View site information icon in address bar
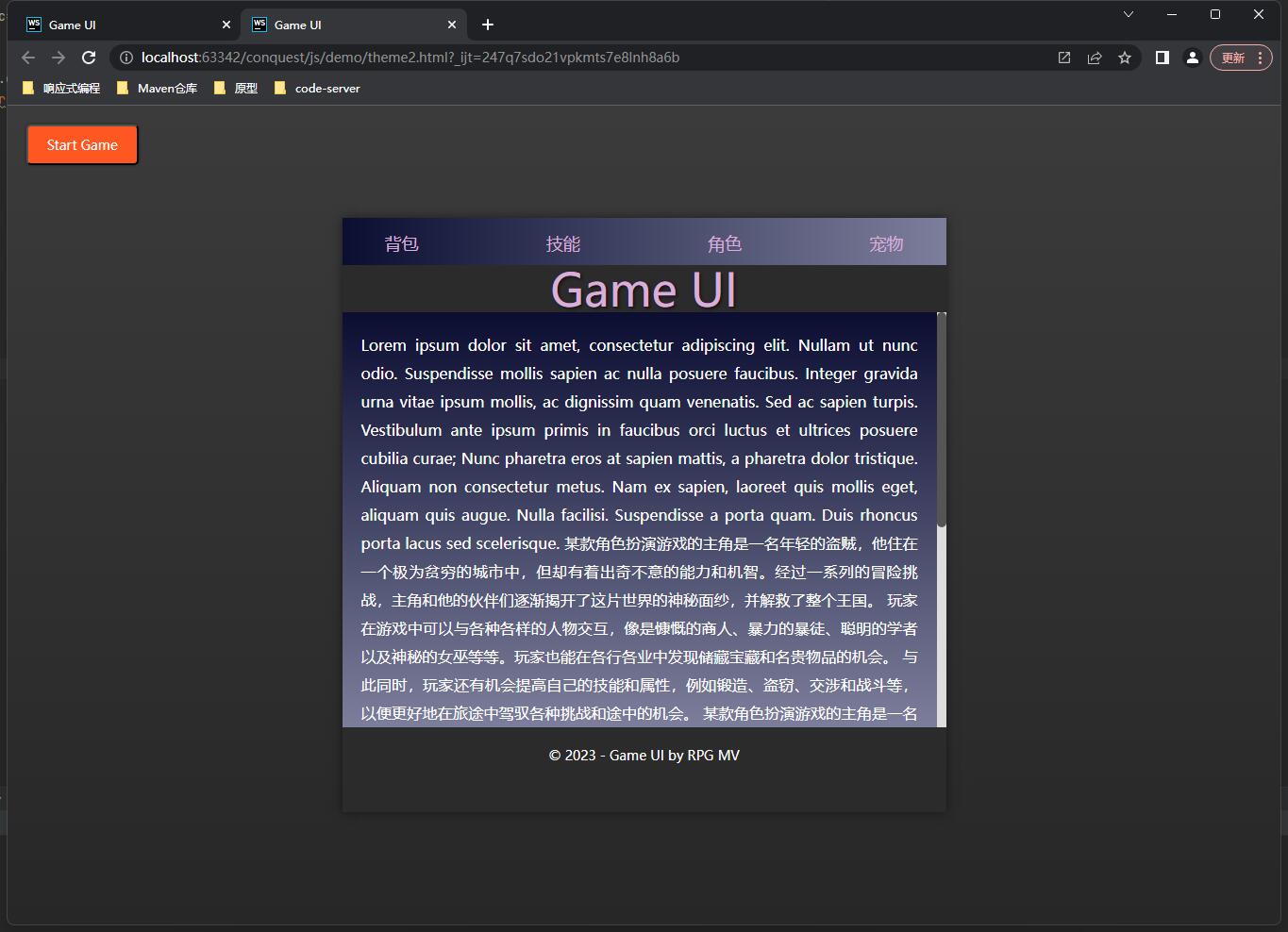 [126, 58]
